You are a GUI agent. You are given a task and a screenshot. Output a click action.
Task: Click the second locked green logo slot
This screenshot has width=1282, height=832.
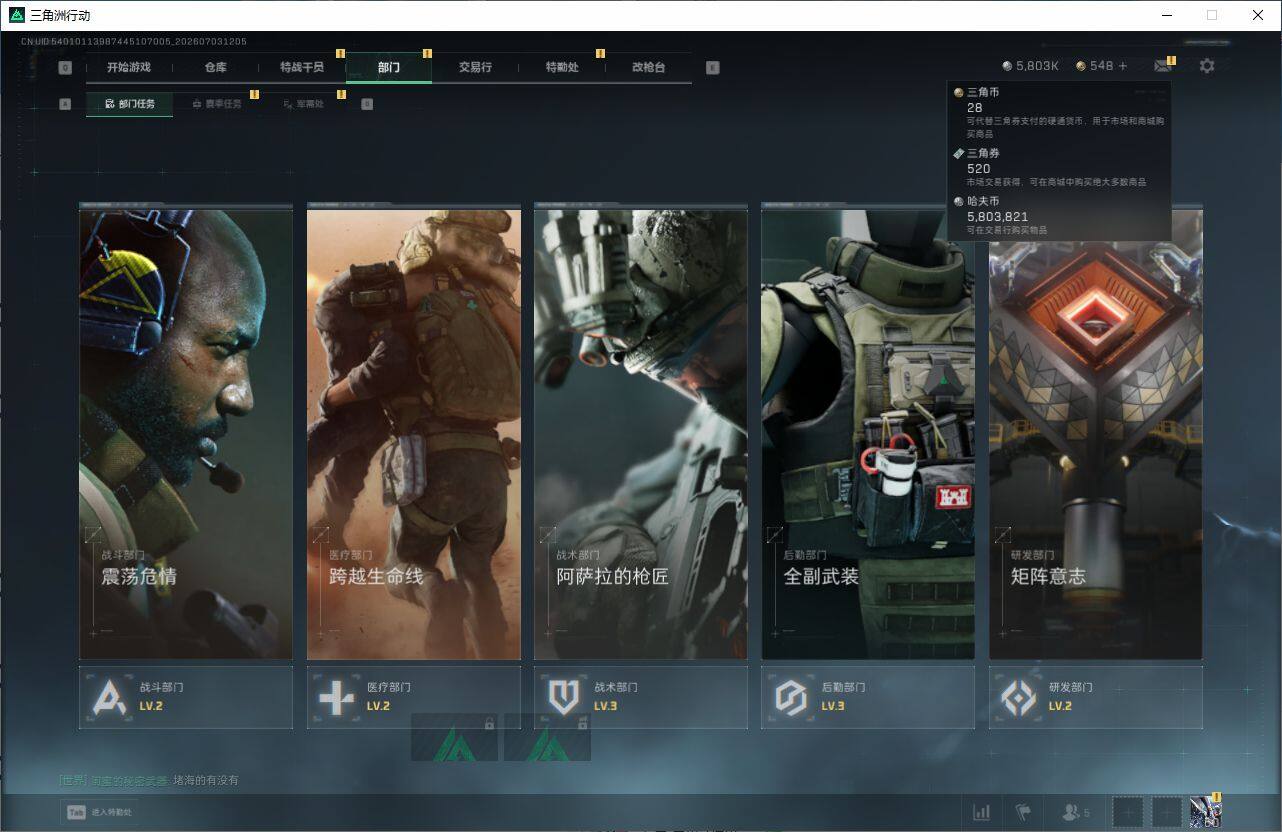(547, 737)
